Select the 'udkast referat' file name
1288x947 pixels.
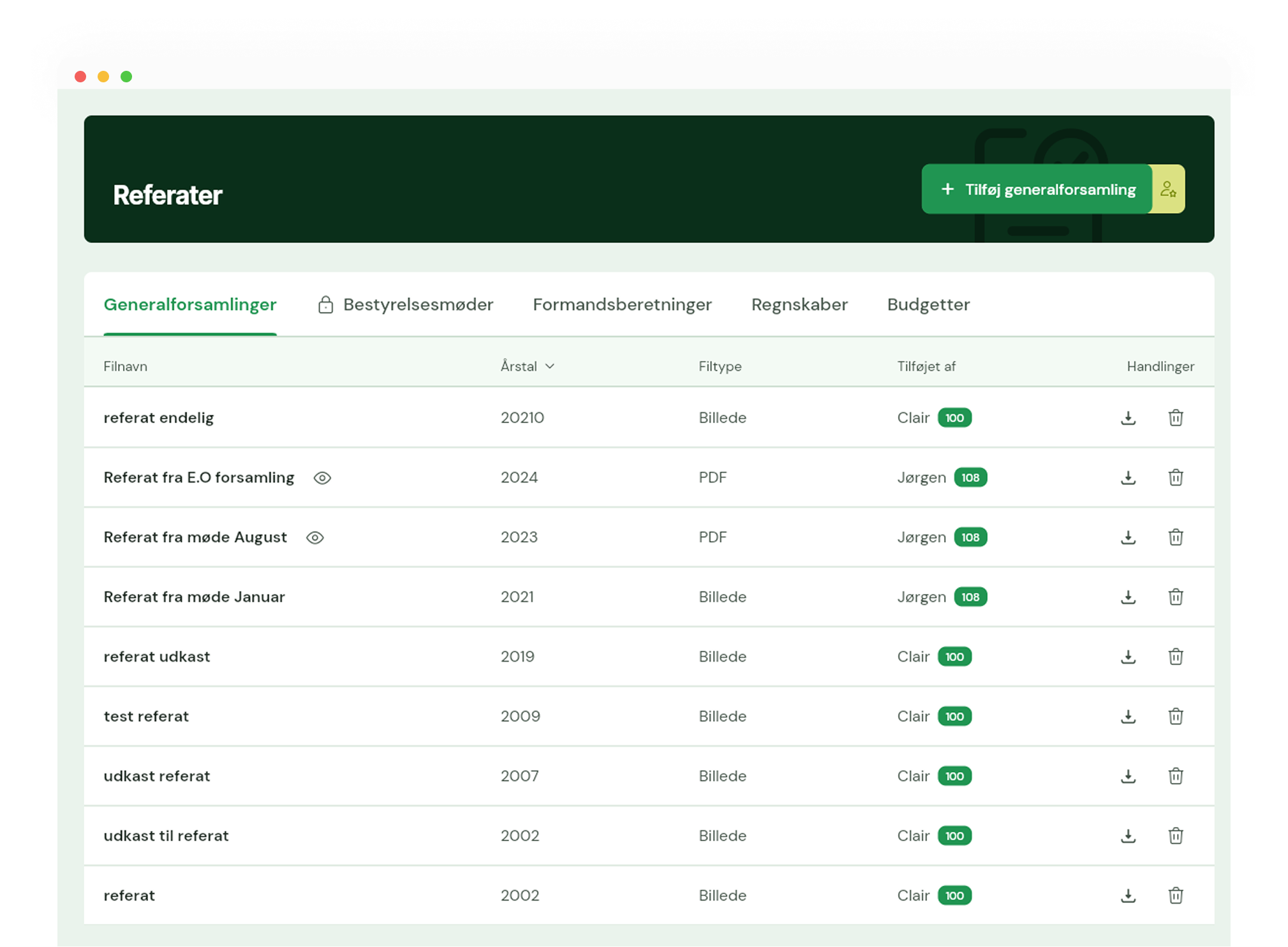click(x=156, y=776)
